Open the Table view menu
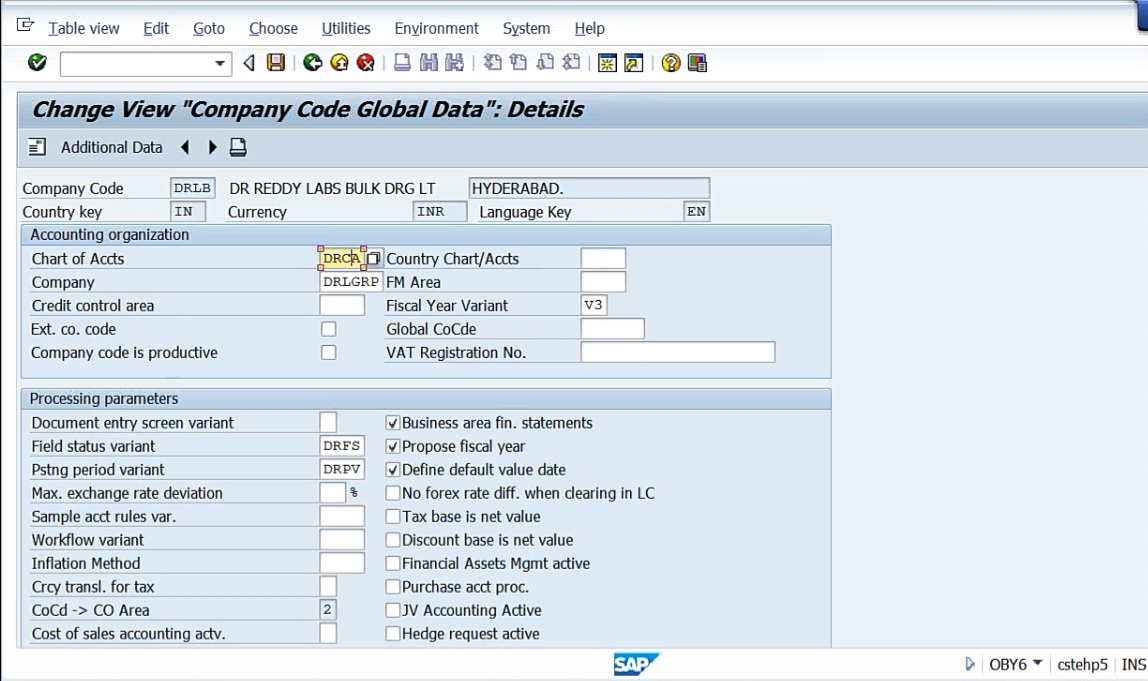This screenshot has height=681, width=1148. [83, 29]
